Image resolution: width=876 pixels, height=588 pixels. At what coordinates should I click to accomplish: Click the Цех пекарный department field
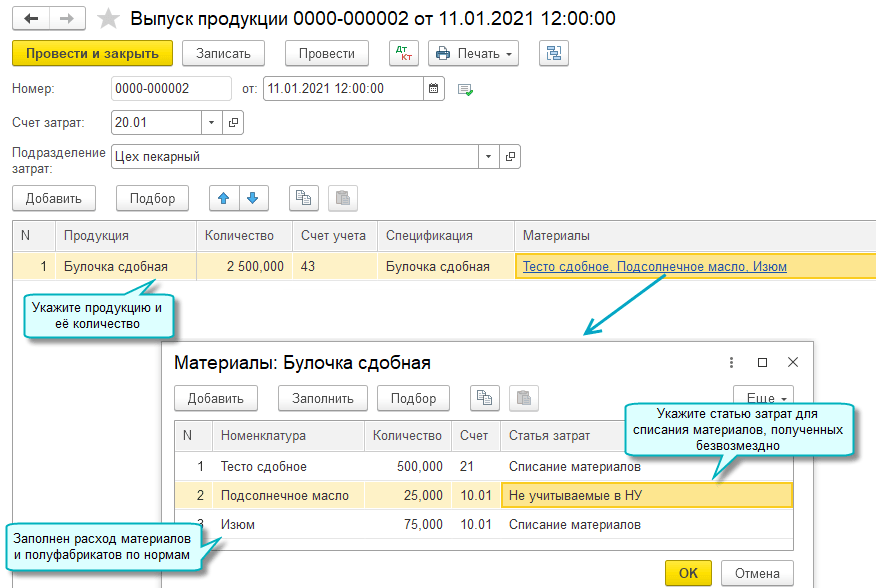(x=295, y=157)
